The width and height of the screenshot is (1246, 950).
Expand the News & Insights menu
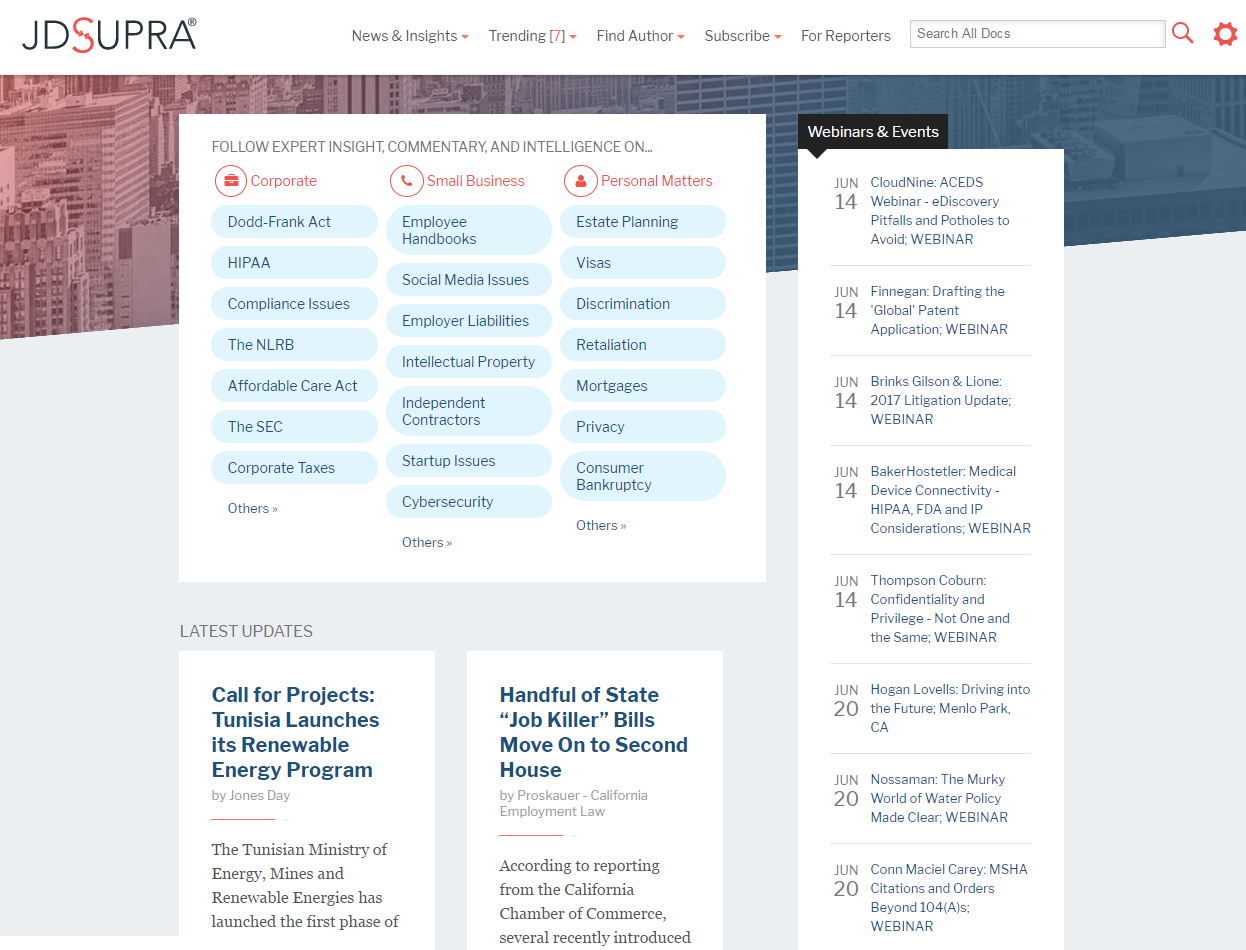coord(410,36)
